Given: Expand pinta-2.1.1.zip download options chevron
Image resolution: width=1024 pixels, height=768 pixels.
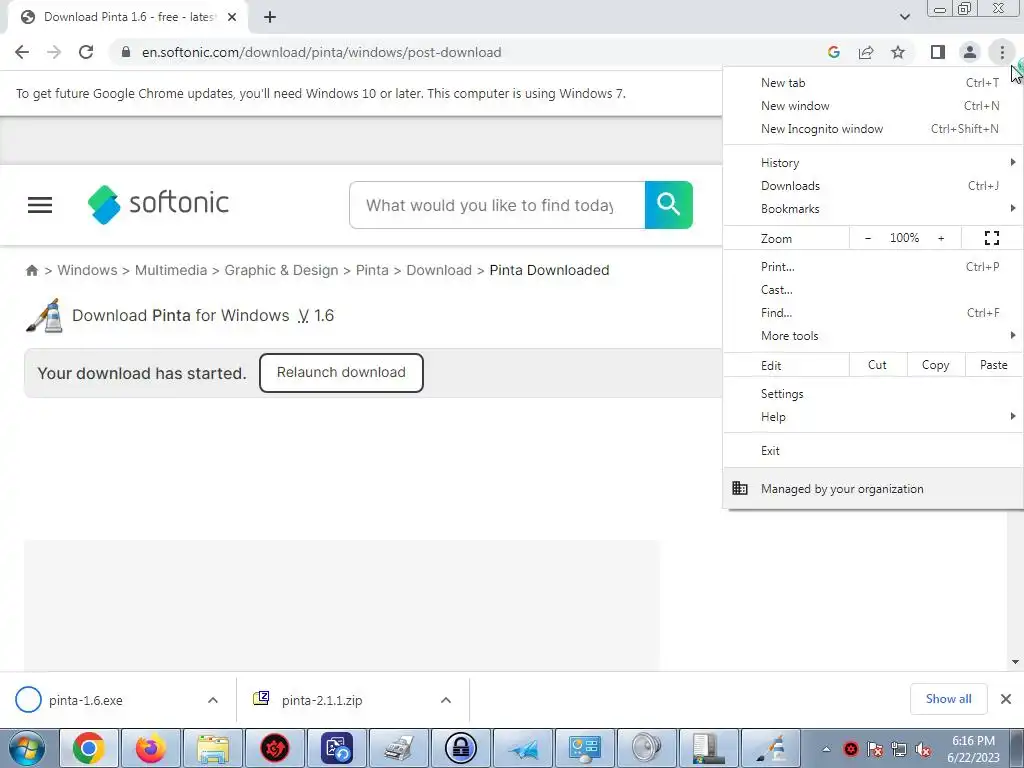Looking at the screenshot, I should tap(446, 700).
